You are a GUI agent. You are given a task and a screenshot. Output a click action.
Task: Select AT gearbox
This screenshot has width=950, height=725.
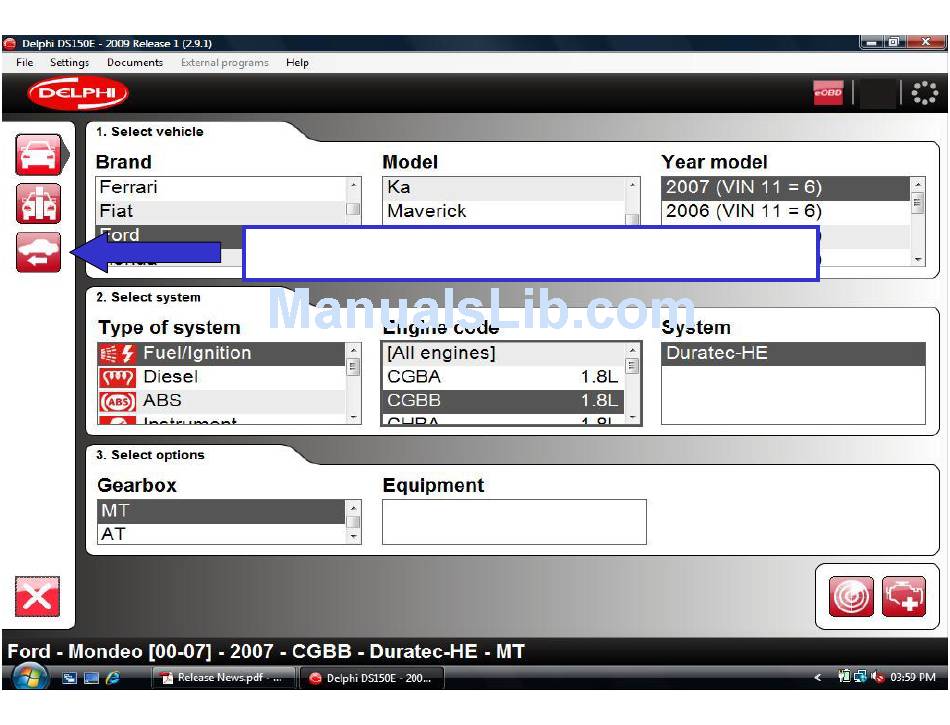pyautogui.click(x=221, y=535)
